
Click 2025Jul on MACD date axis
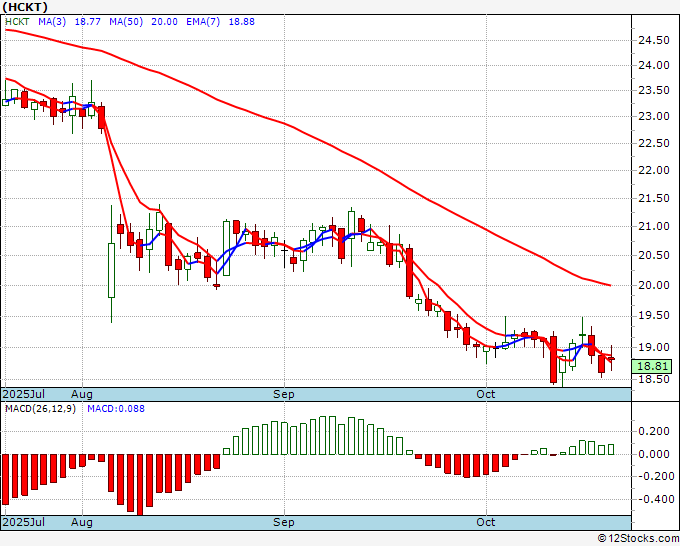click(24, 522)
